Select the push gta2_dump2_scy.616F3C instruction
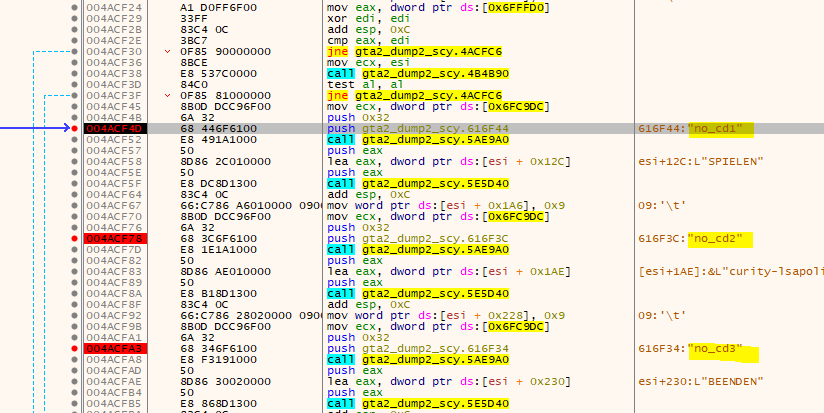 pyautogui.click(x=418, y=239)
